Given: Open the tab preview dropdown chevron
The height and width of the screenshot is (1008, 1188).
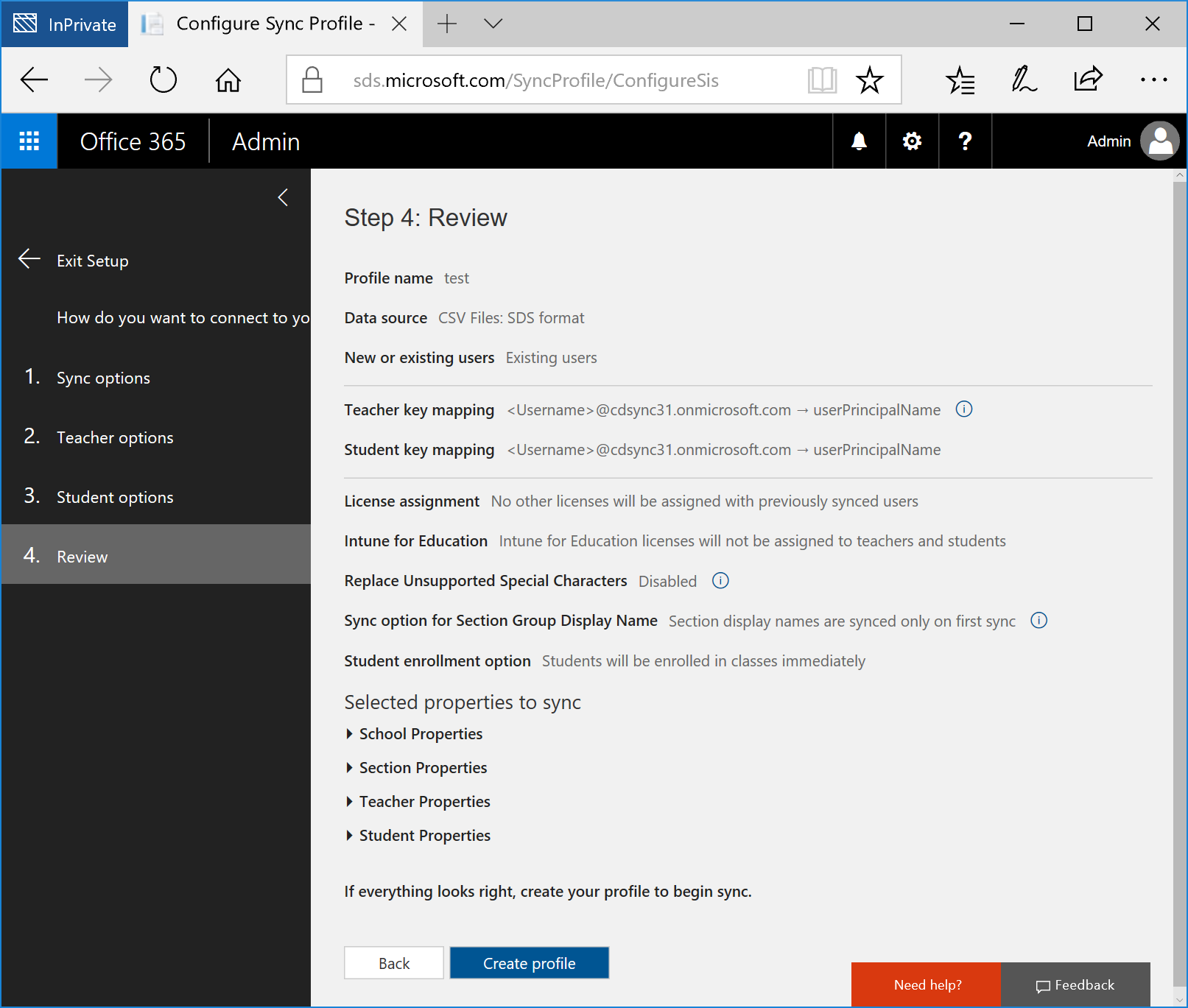Looking at the screenshot, I should (x=493, y=24).
